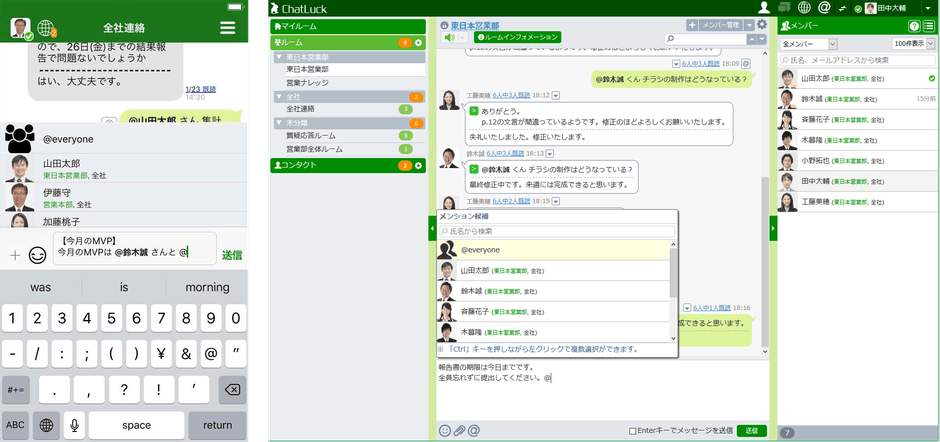940x442 pixels.
Task: Click the globe icon in ChatLuck top bar
Action: pos(804,8)
